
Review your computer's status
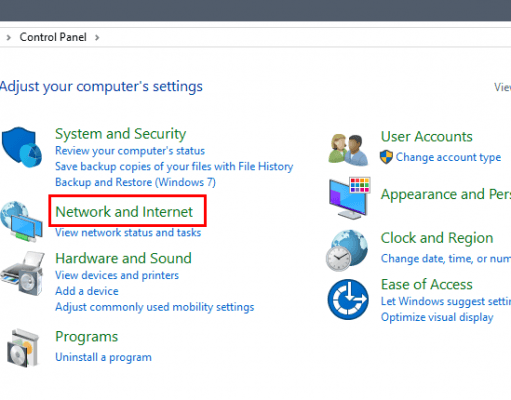point(130,151)
